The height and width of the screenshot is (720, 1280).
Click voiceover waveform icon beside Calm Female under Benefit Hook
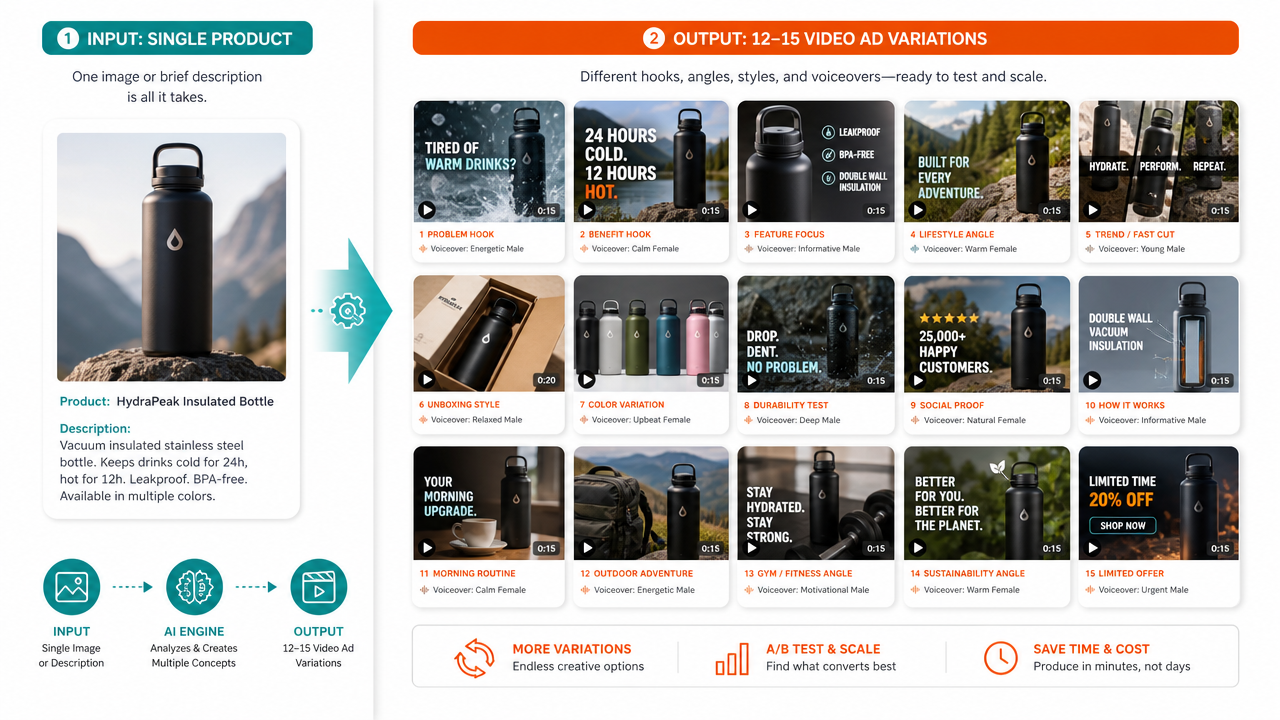click(x=584, y=249)
